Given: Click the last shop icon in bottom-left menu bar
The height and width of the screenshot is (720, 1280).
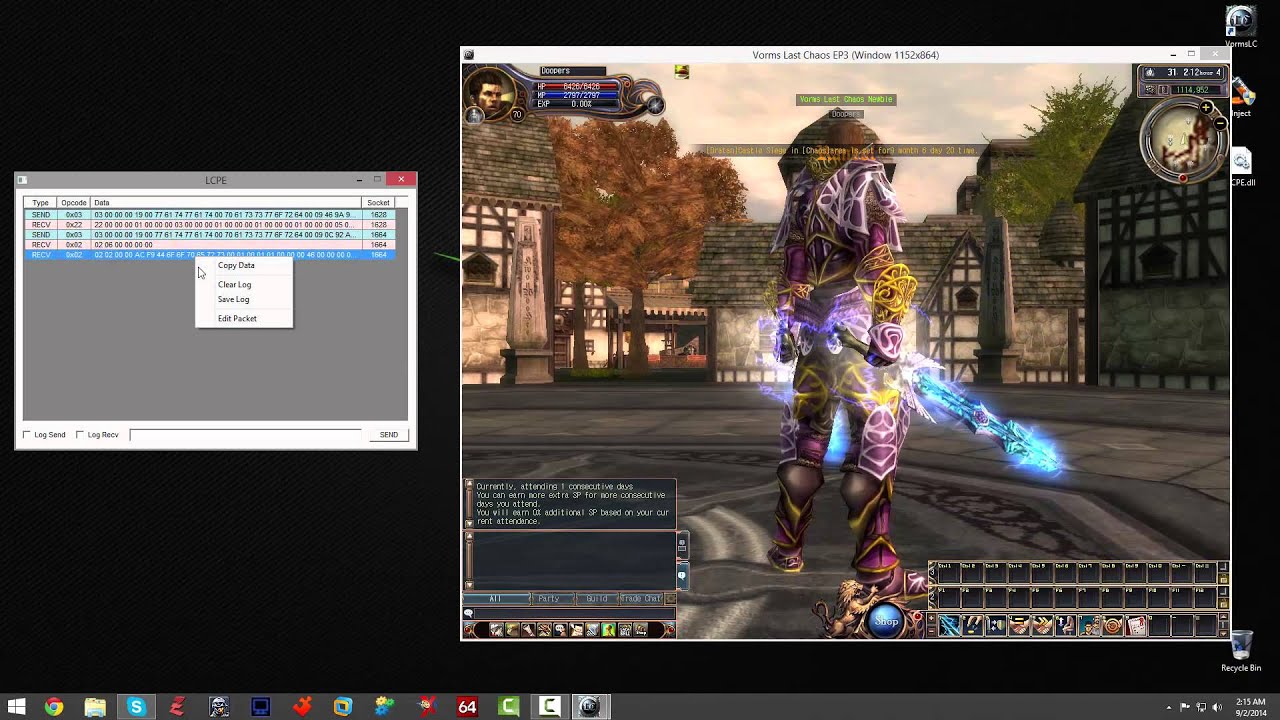Looking at the screenshot, I should [640, 629].
